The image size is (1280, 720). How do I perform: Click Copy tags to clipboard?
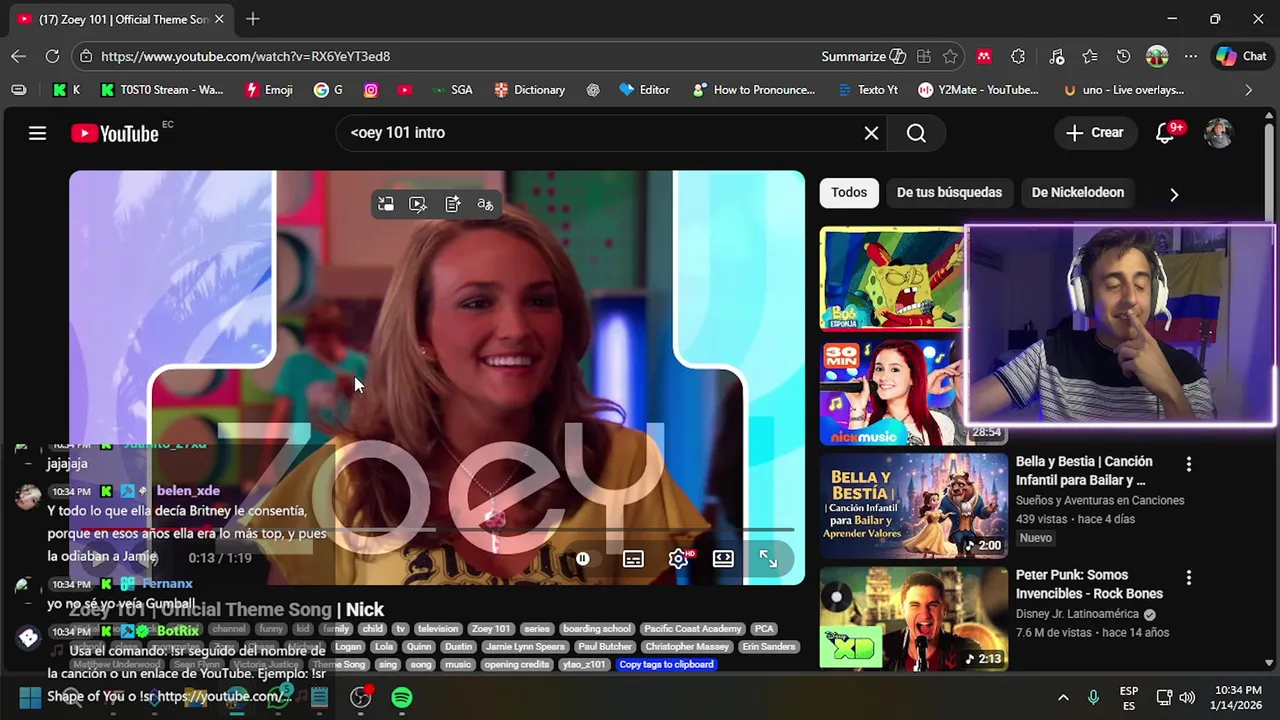pos(666,664)
